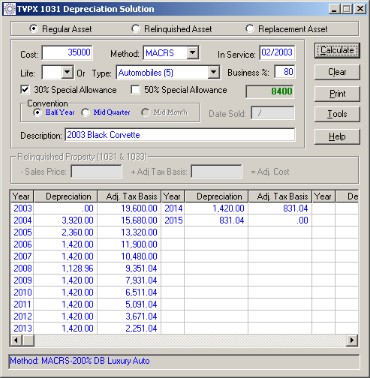The image size is (370, 378).
Task: Select the 2,251.04 tax basis cell
Action: click(x=129, y=329)
